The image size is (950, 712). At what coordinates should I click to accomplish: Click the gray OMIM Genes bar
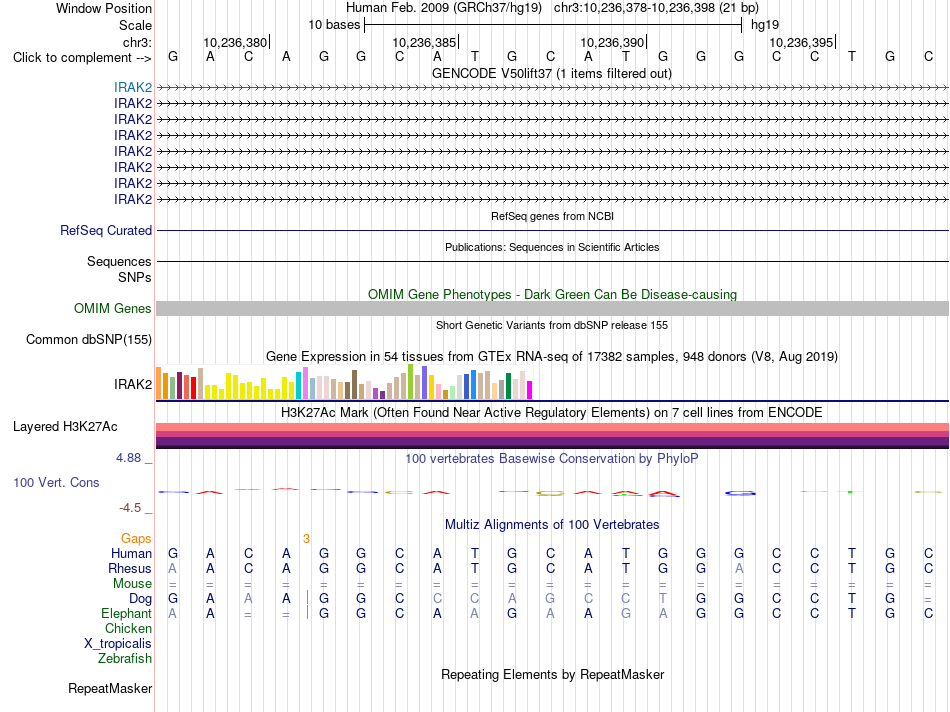pos(552,308)
